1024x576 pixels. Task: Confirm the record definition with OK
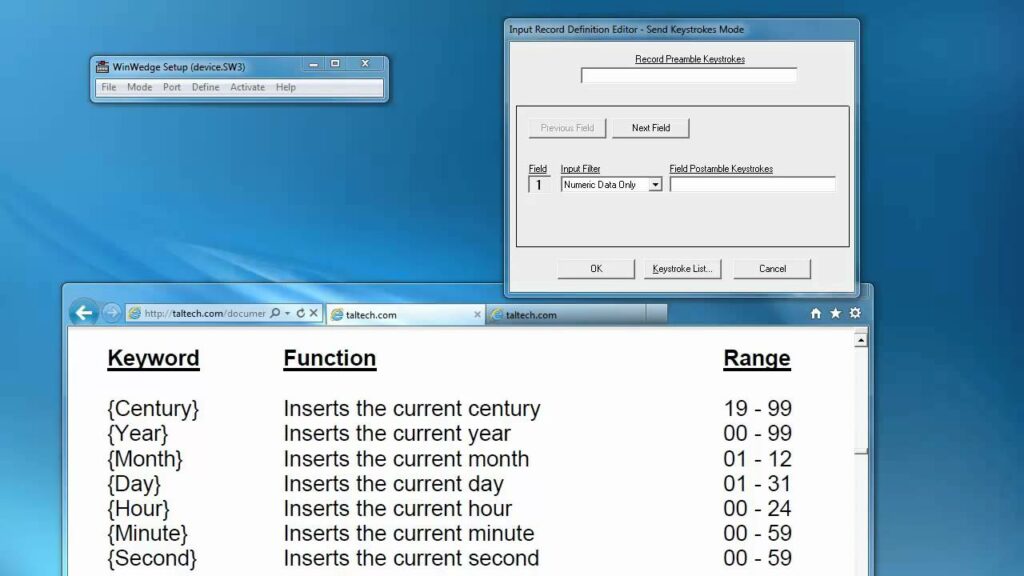pos(595,268)
